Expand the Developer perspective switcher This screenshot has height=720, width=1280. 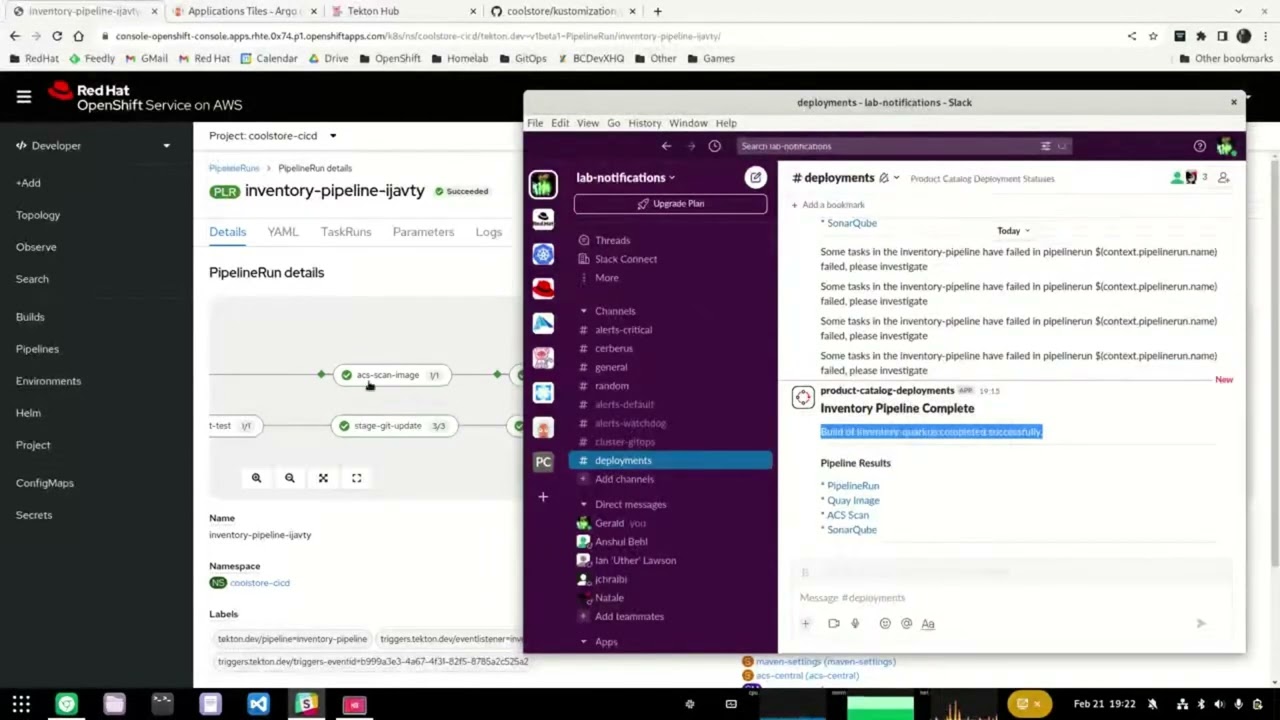click(x=92, y=146)
